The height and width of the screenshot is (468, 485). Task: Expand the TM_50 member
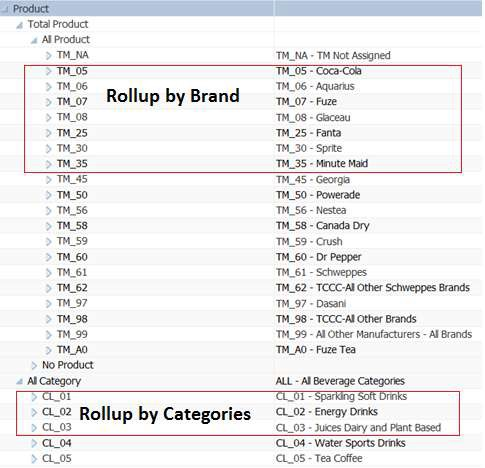[x=49, y=195]
